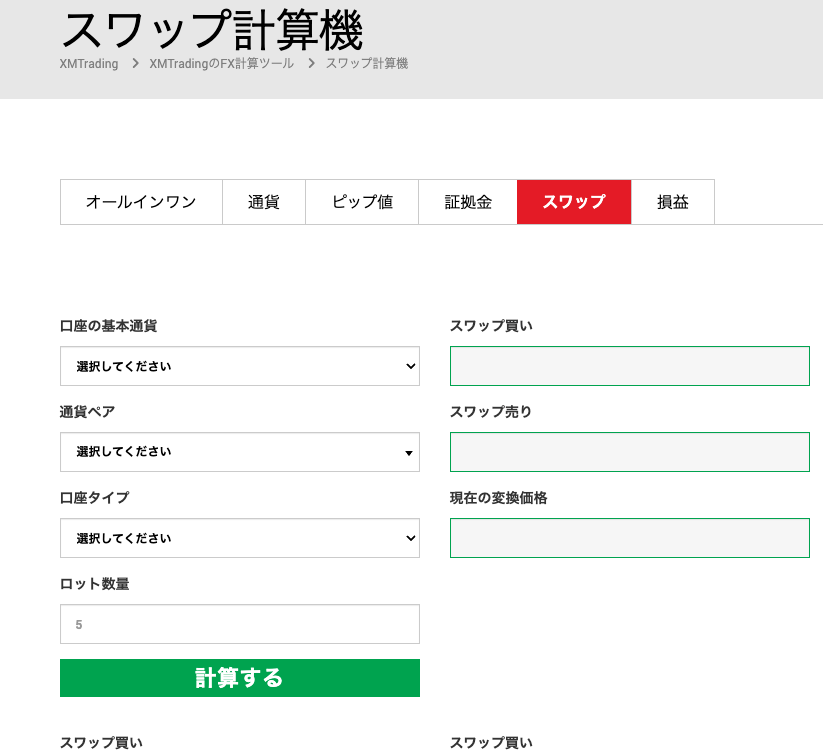Click the スワップ計算機 breadcrumb item
The height and width of the screenshot is (751, 823).
[367, 64]
